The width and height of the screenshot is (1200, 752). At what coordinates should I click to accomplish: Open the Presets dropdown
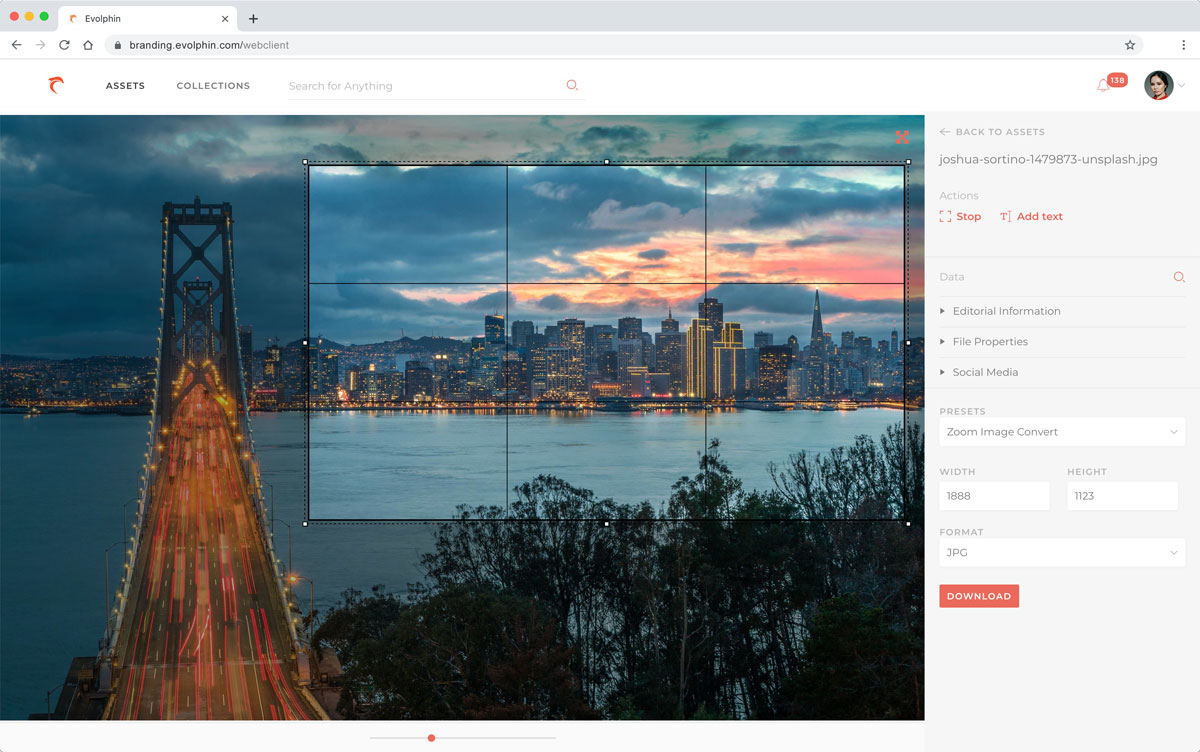click(x=1062, y=432)
